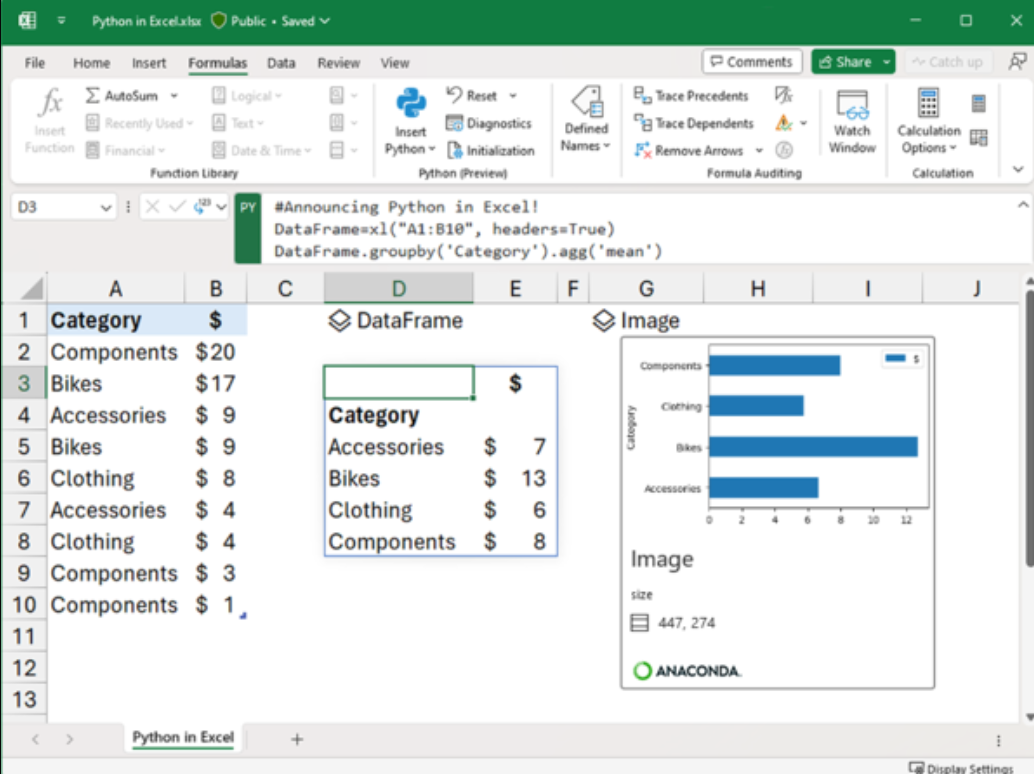Screen dimensions: 1034x774
Task: Click the Insert Python icon
Action: pos(411,104)
